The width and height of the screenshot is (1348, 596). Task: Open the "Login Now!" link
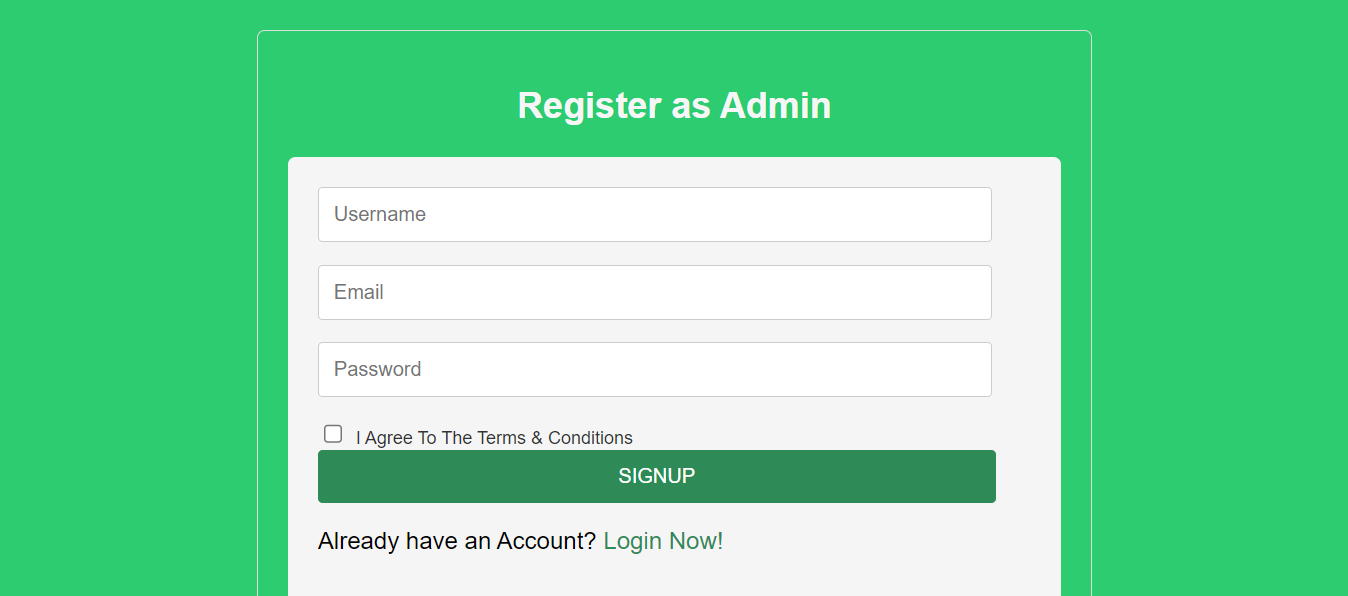tap(663, 541)
